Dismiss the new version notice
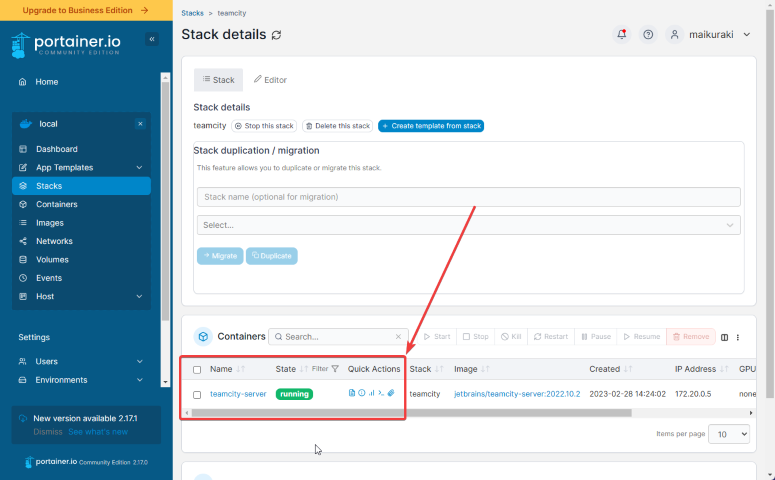 48,432
